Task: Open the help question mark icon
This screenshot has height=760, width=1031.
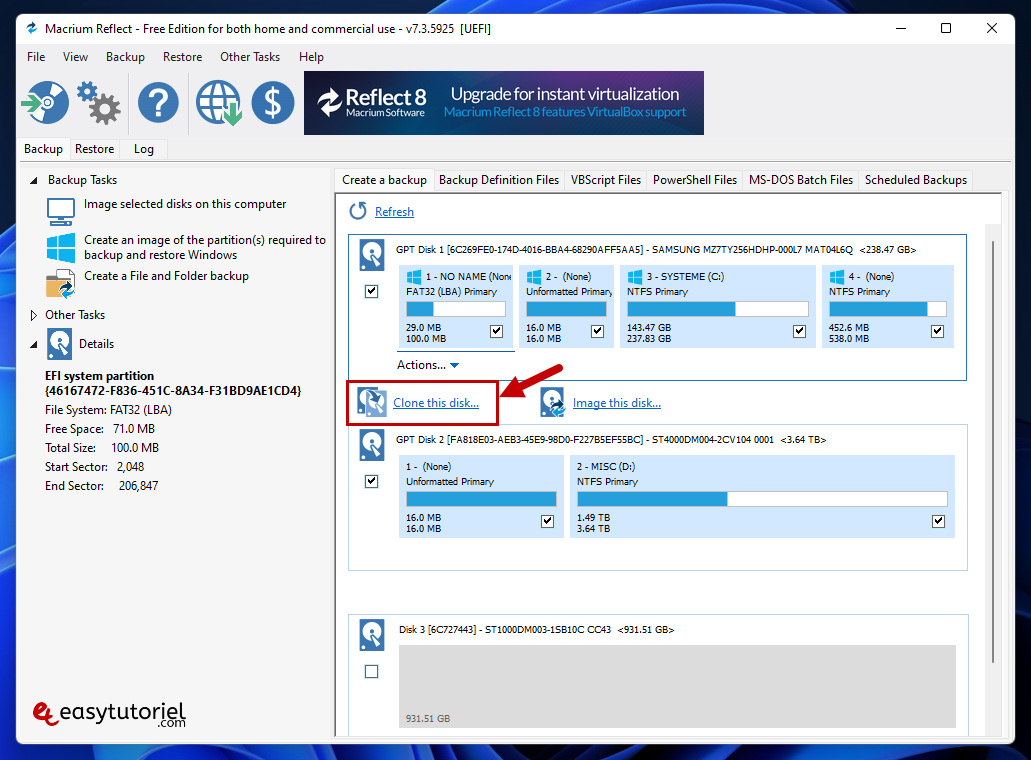Action: [158, 103]
